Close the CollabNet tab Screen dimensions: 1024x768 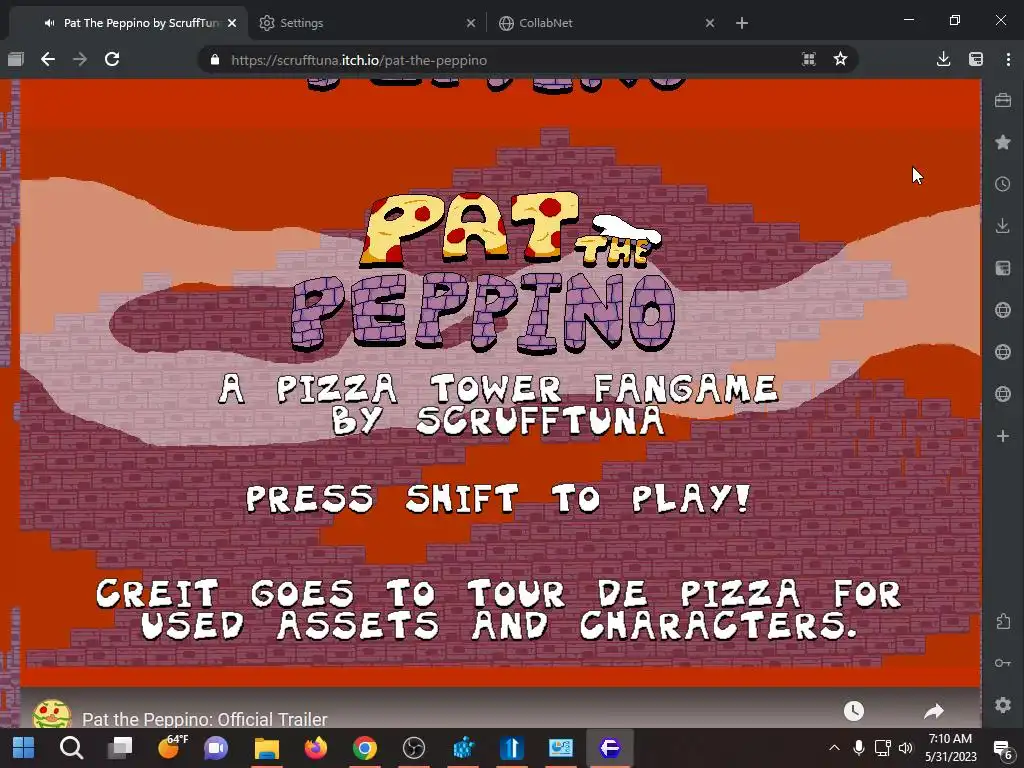tap(710, 23)
